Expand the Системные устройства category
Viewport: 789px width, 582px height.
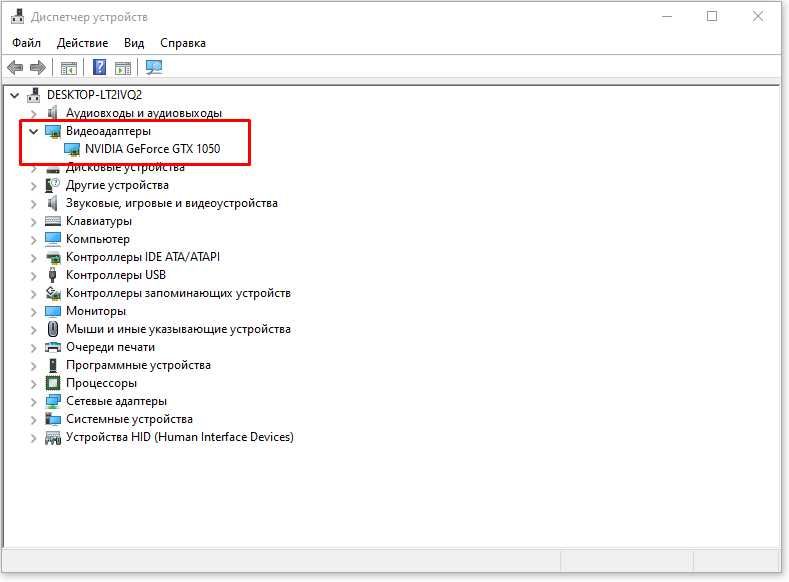[x=33, y=420]
